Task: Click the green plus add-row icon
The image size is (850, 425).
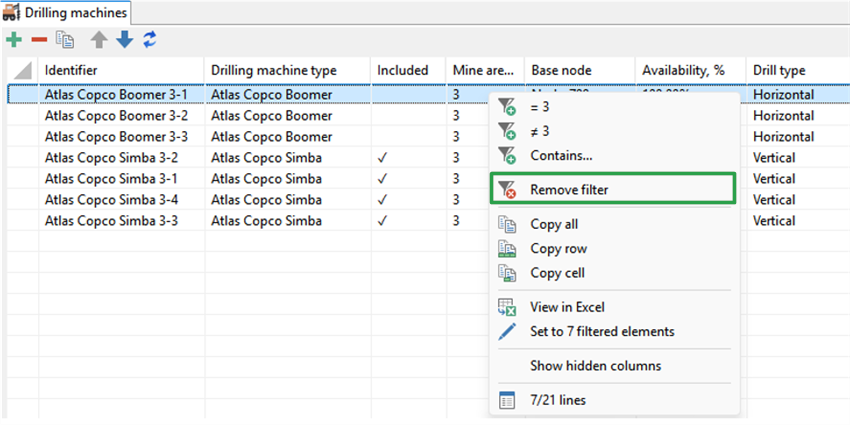Action: click(x=13, y=40)
